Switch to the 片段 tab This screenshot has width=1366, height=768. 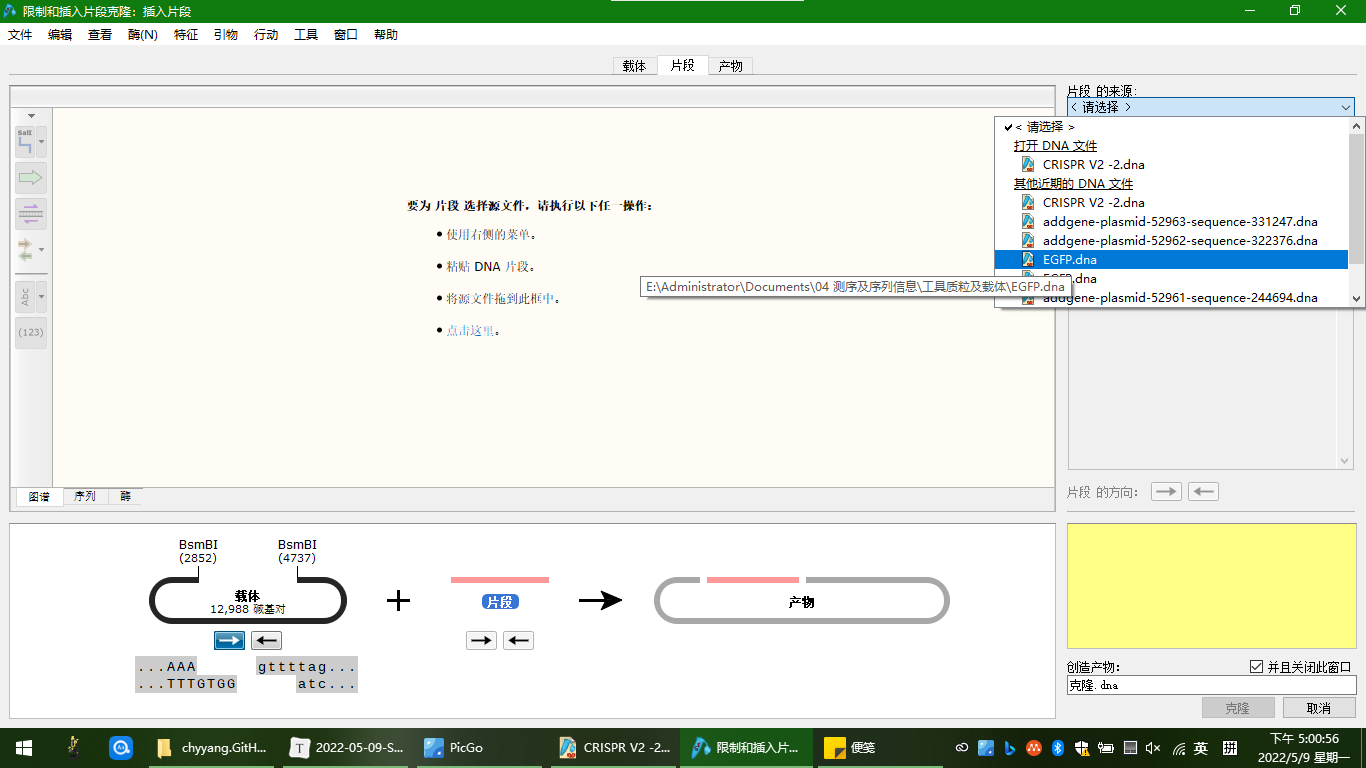coord(683,65)
